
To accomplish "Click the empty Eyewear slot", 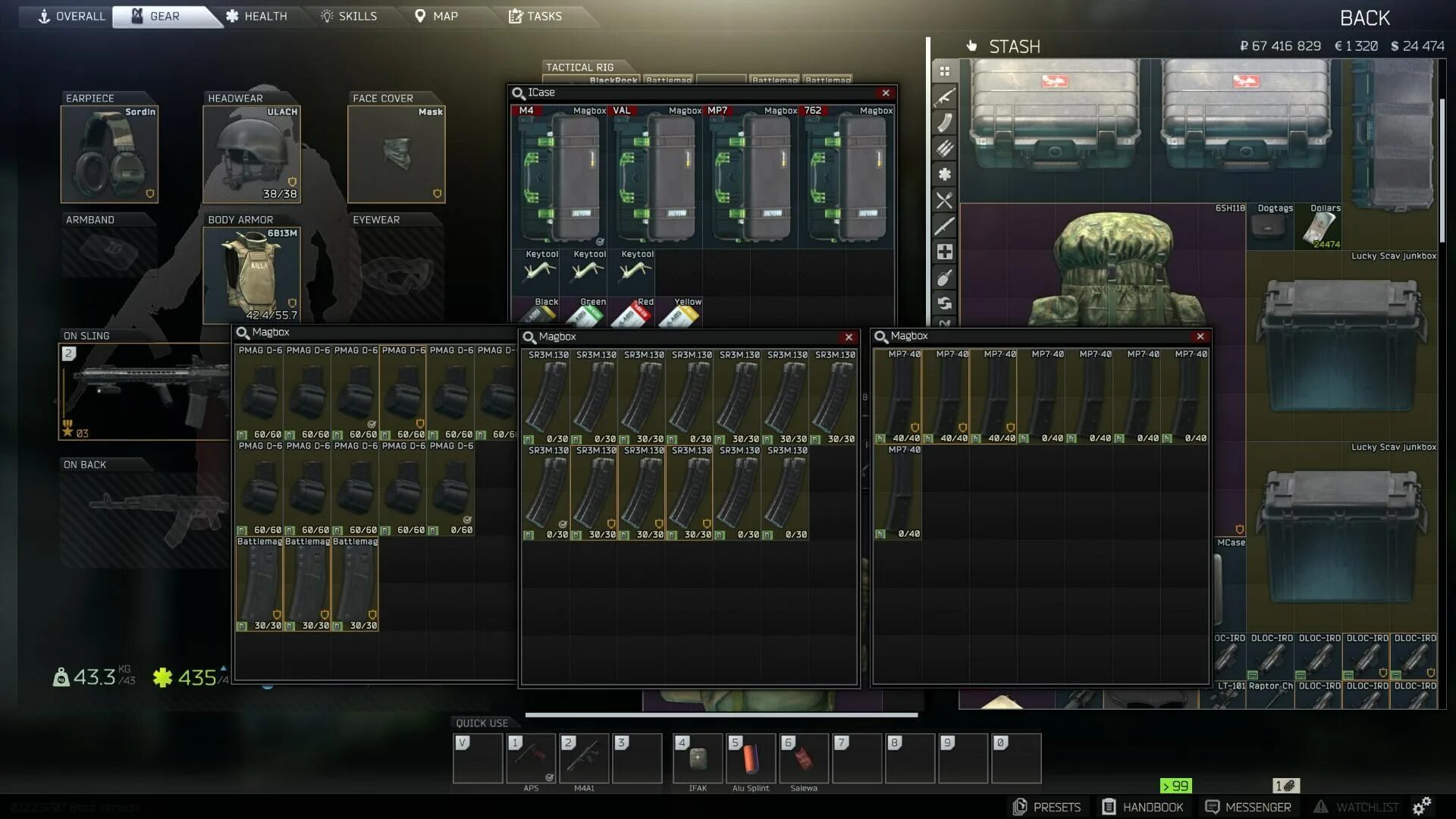I will click(x=396, y=275).
